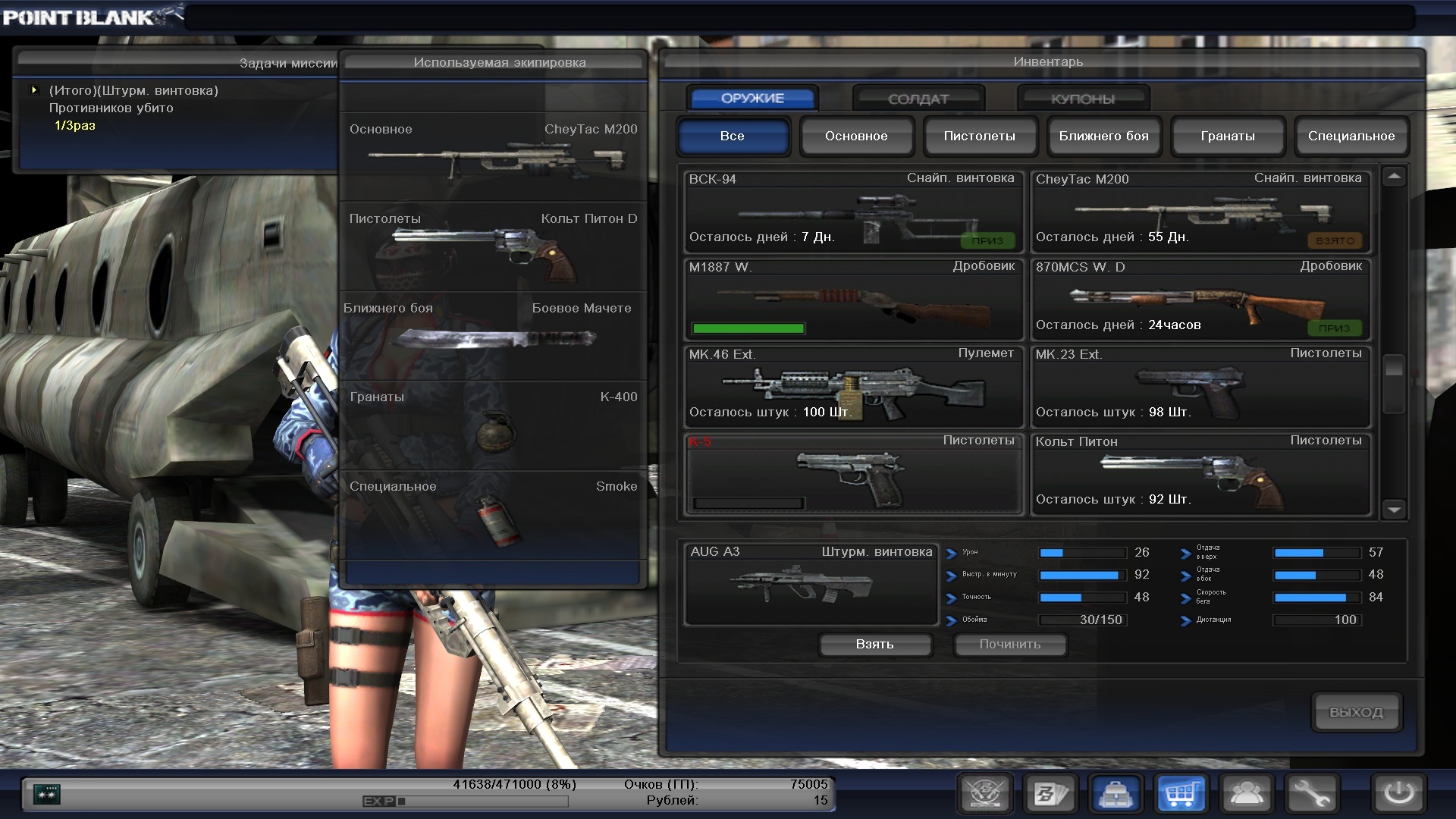Click the AUG A3 weapon preview
This screenshot has width=1456, height=819.
pyautogui.click(x=811, y=584)
